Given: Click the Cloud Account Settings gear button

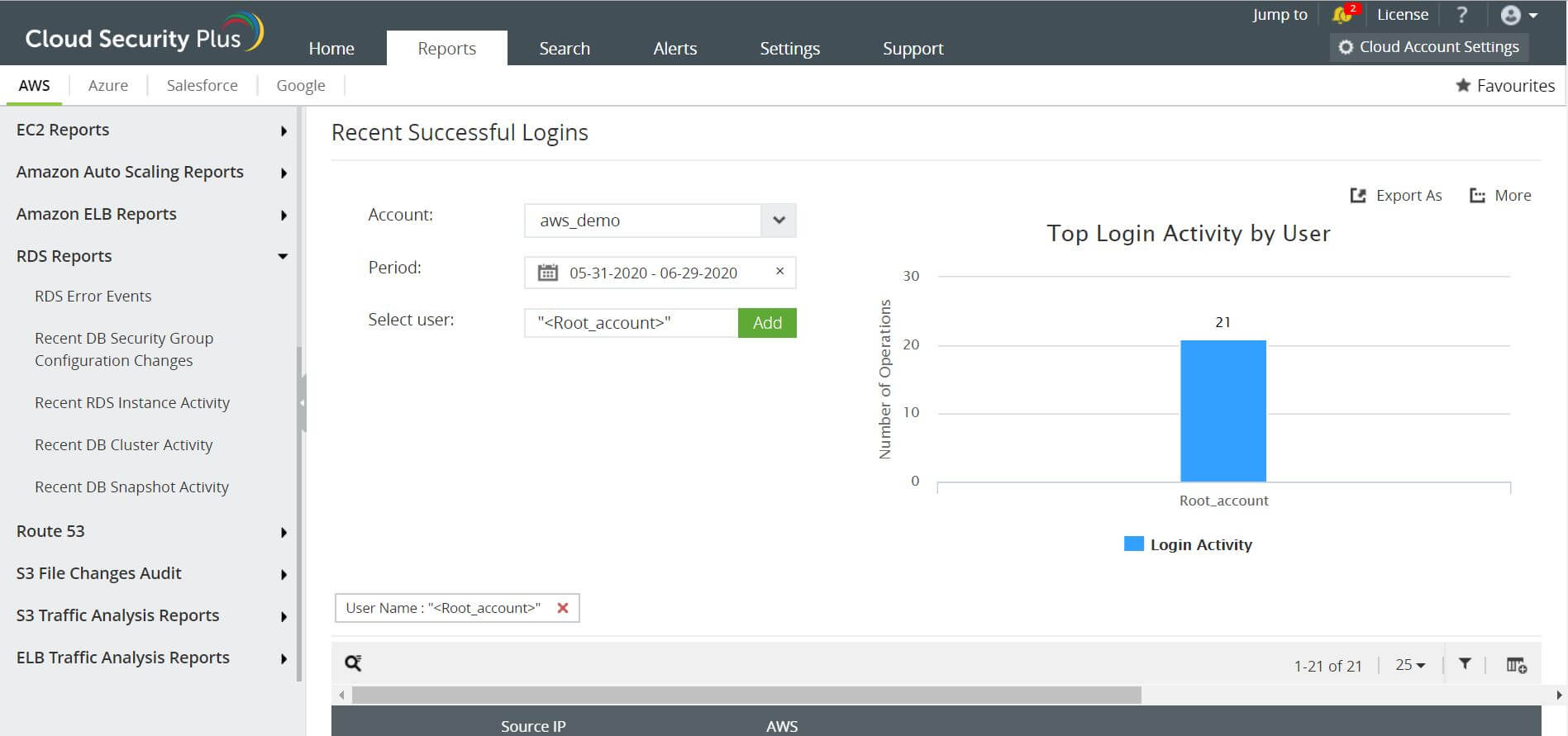Looking at the screenshot, I should 1429,47.
